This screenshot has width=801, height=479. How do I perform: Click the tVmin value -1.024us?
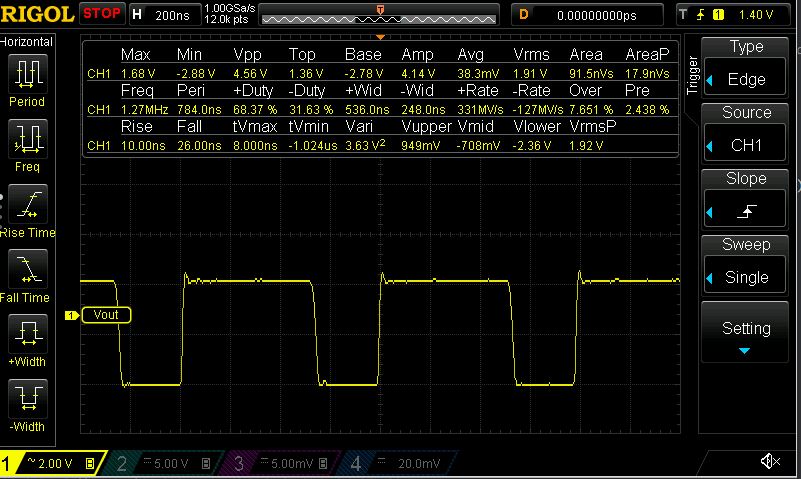coord(313,146)
